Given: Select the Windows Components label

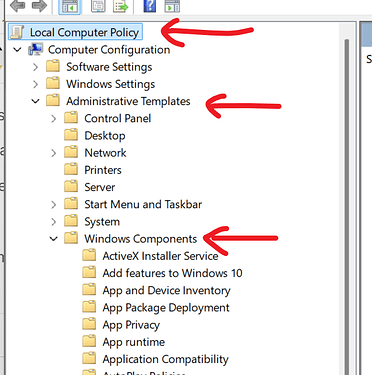Looking at the screenshot, I should tap(140, 239).
